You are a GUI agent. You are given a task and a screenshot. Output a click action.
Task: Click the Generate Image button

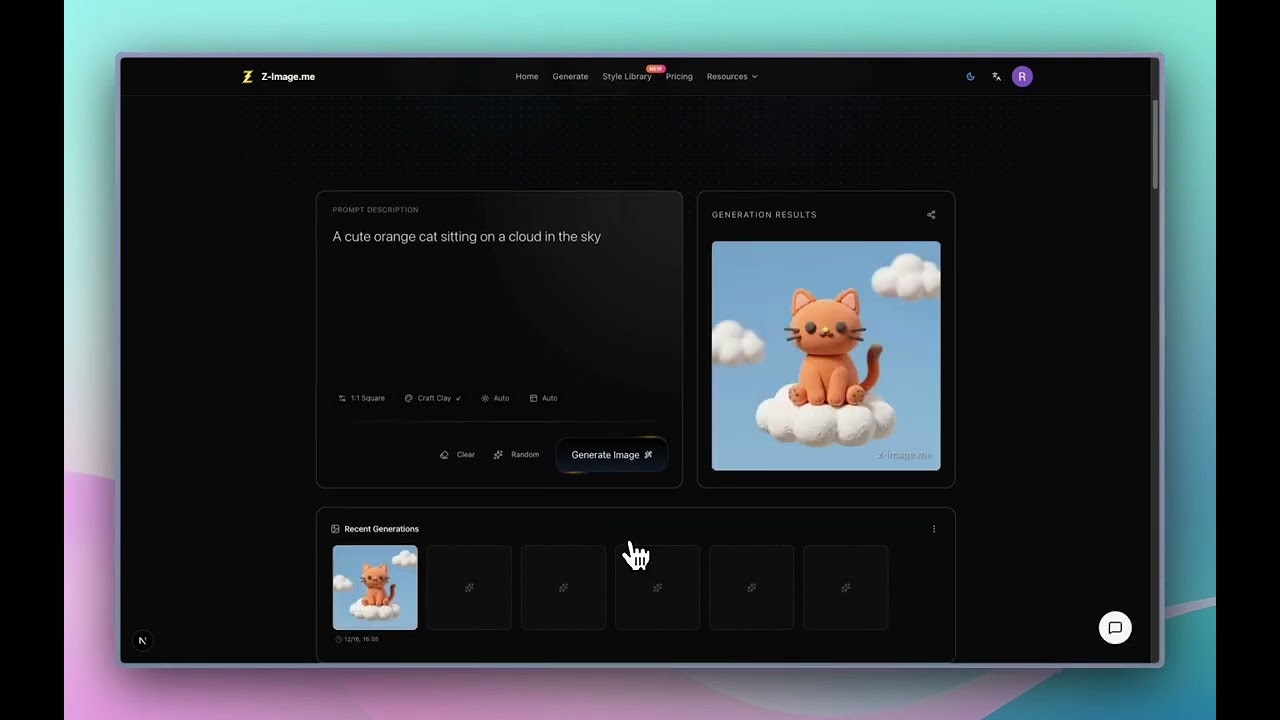pyautogui.click(x=611, y=455)
